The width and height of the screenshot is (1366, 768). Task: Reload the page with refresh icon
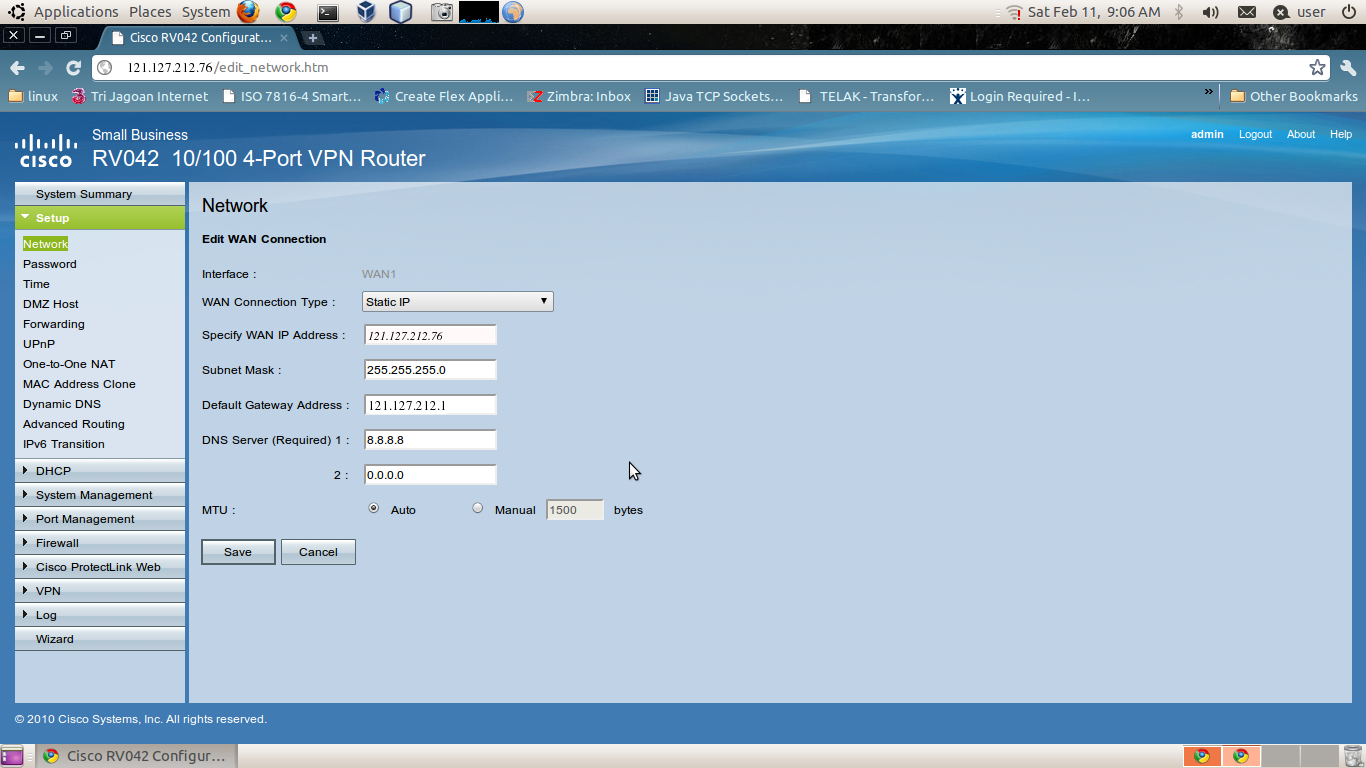tap(73, 68)
